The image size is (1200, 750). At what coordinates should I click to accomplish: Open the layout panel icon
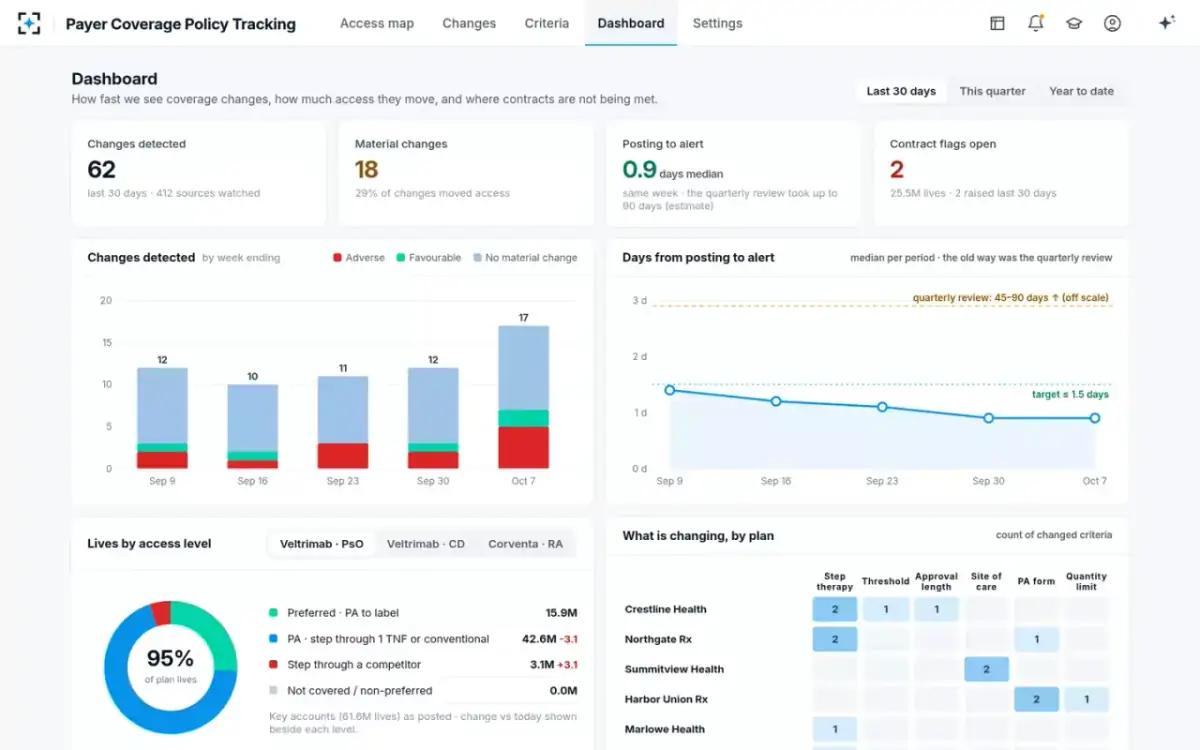point(997,23)
